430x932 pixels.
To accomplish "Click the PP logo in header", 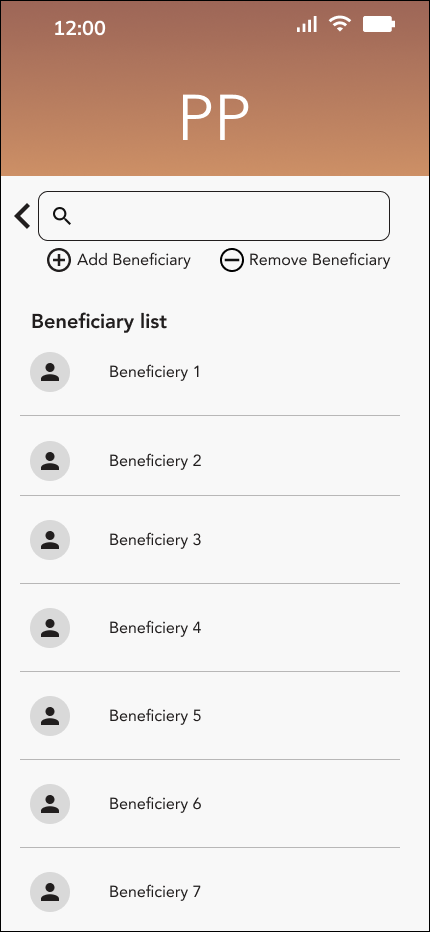I will (x=214, y=117).
